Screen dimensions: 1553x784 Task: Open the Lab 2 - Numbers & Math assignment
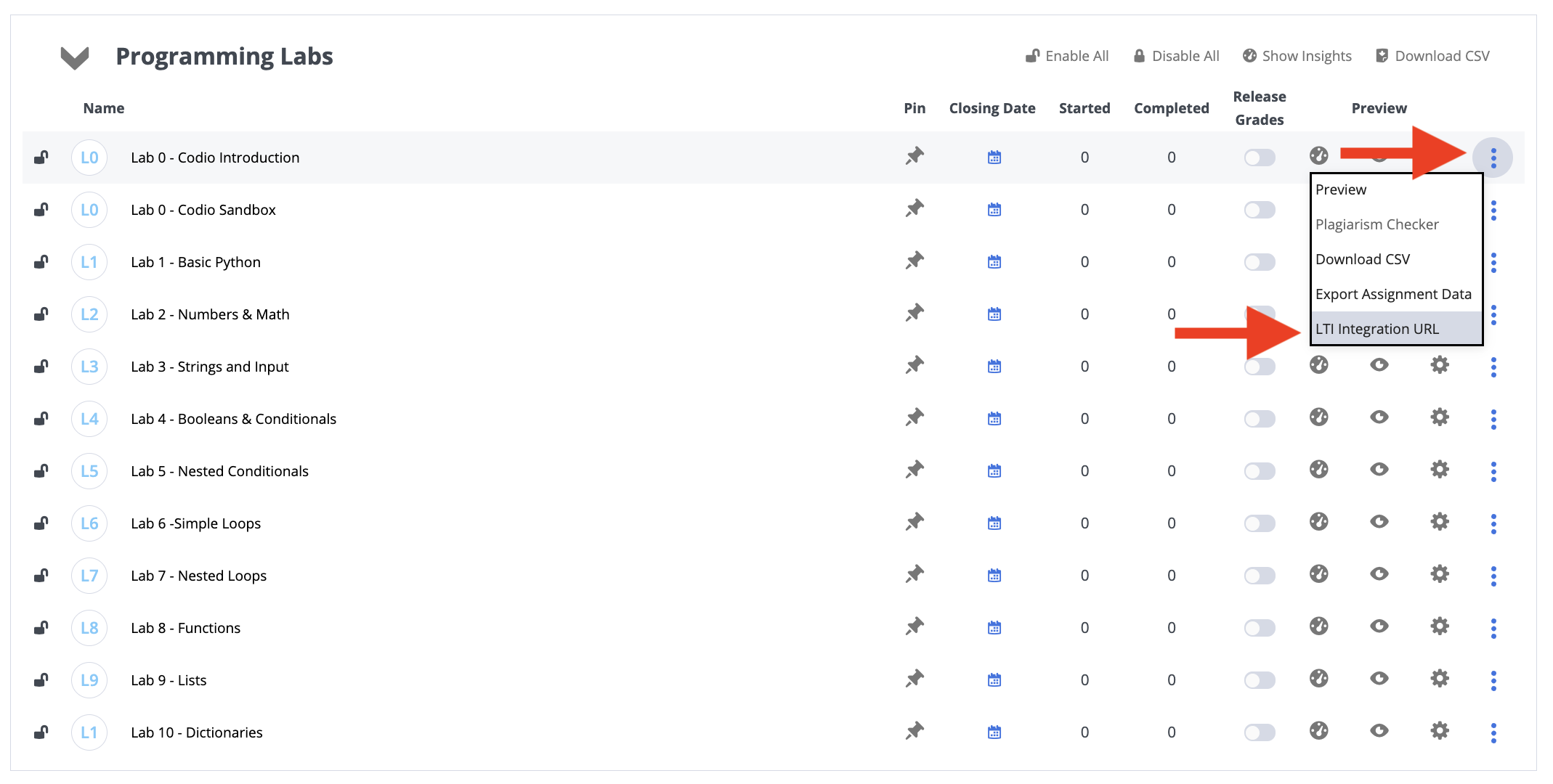click(210, 314)
